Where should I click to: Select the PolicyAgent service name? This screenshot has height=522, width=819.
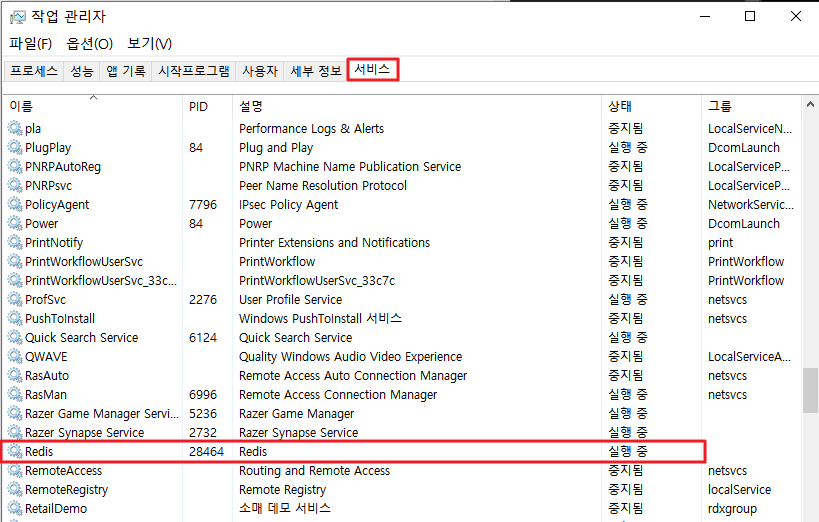tap(57, 205)
